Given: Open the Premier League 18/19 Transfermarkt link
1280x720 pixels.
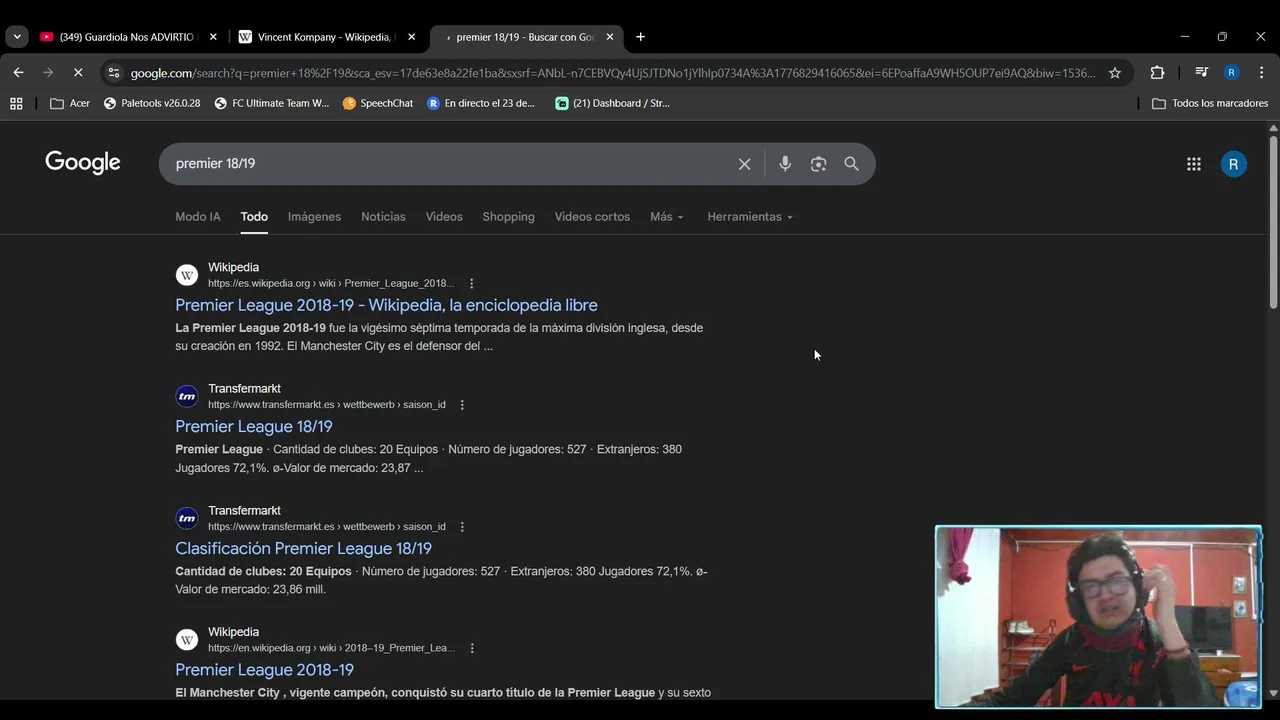Looking at the screenshot, I should tap(254, 427).
